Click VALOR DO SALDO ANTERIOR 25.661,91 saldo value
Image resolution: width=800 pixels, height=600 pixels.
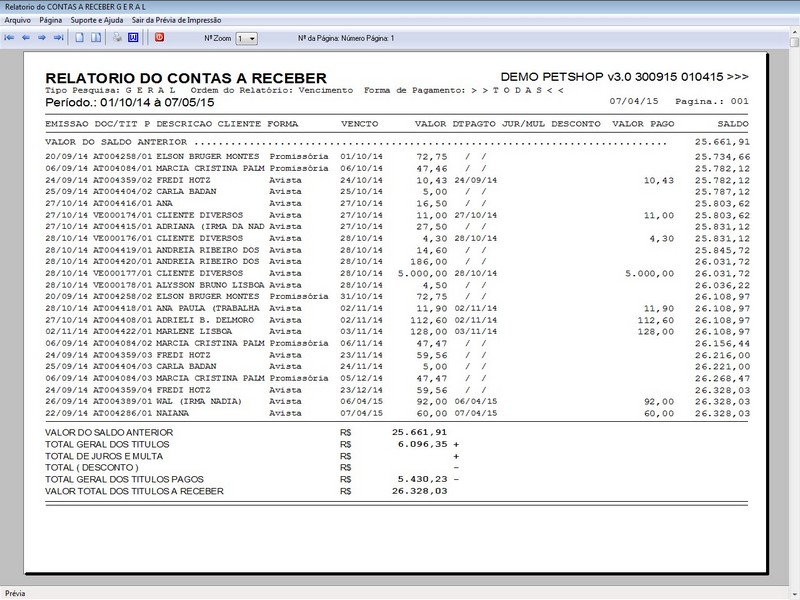[722, 142]
